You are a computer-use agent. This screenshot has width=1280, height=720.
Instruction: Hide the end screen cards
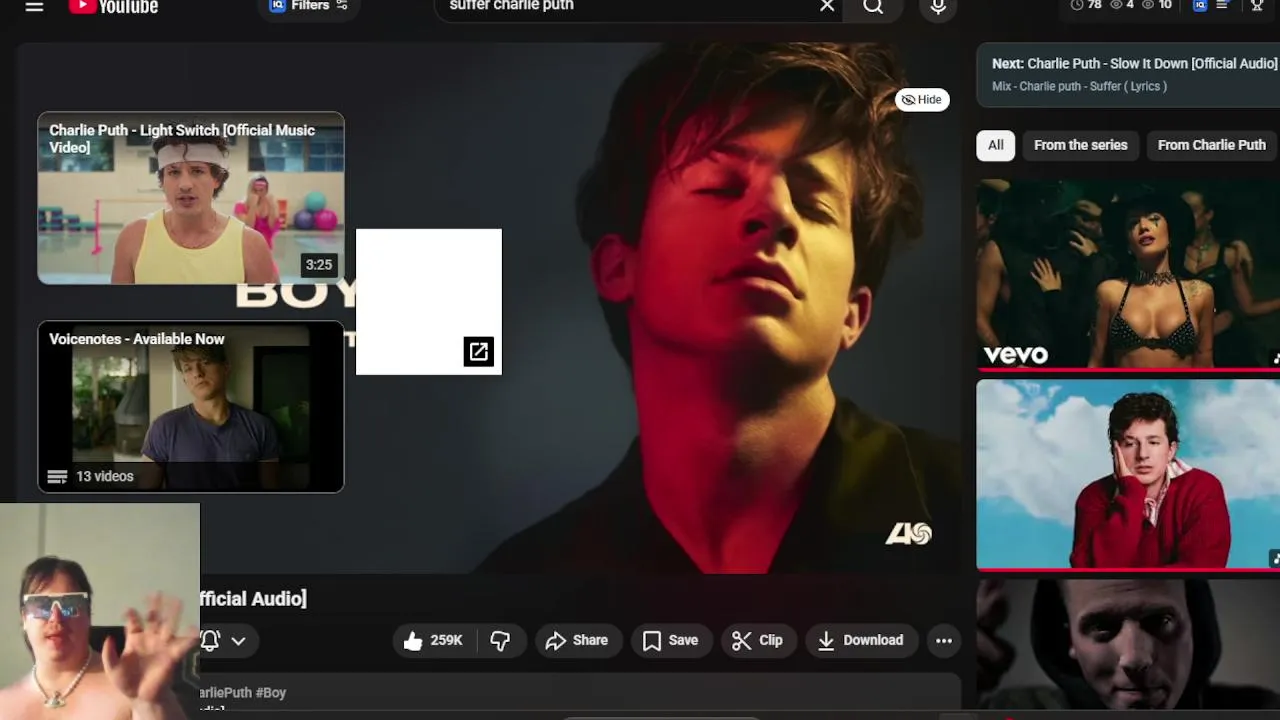coord(922,99)
